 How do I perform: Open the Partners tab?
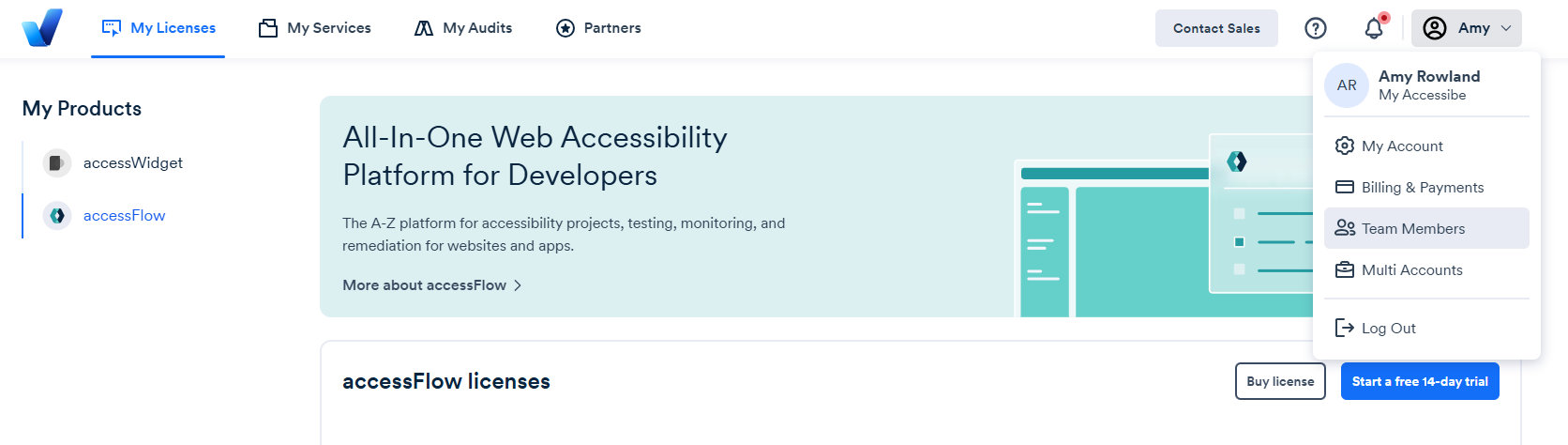tap(598, 28)
